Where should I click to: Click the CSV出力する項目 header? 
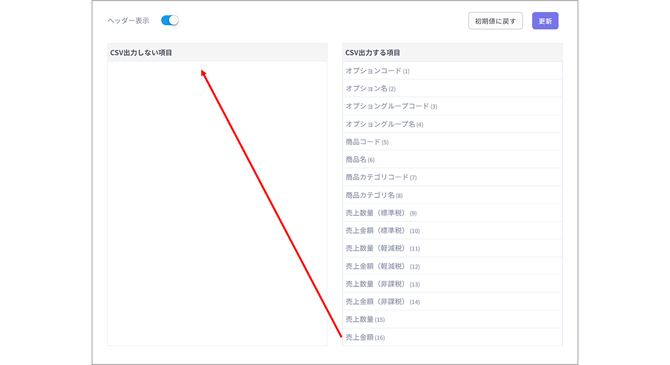pos(452,53)
